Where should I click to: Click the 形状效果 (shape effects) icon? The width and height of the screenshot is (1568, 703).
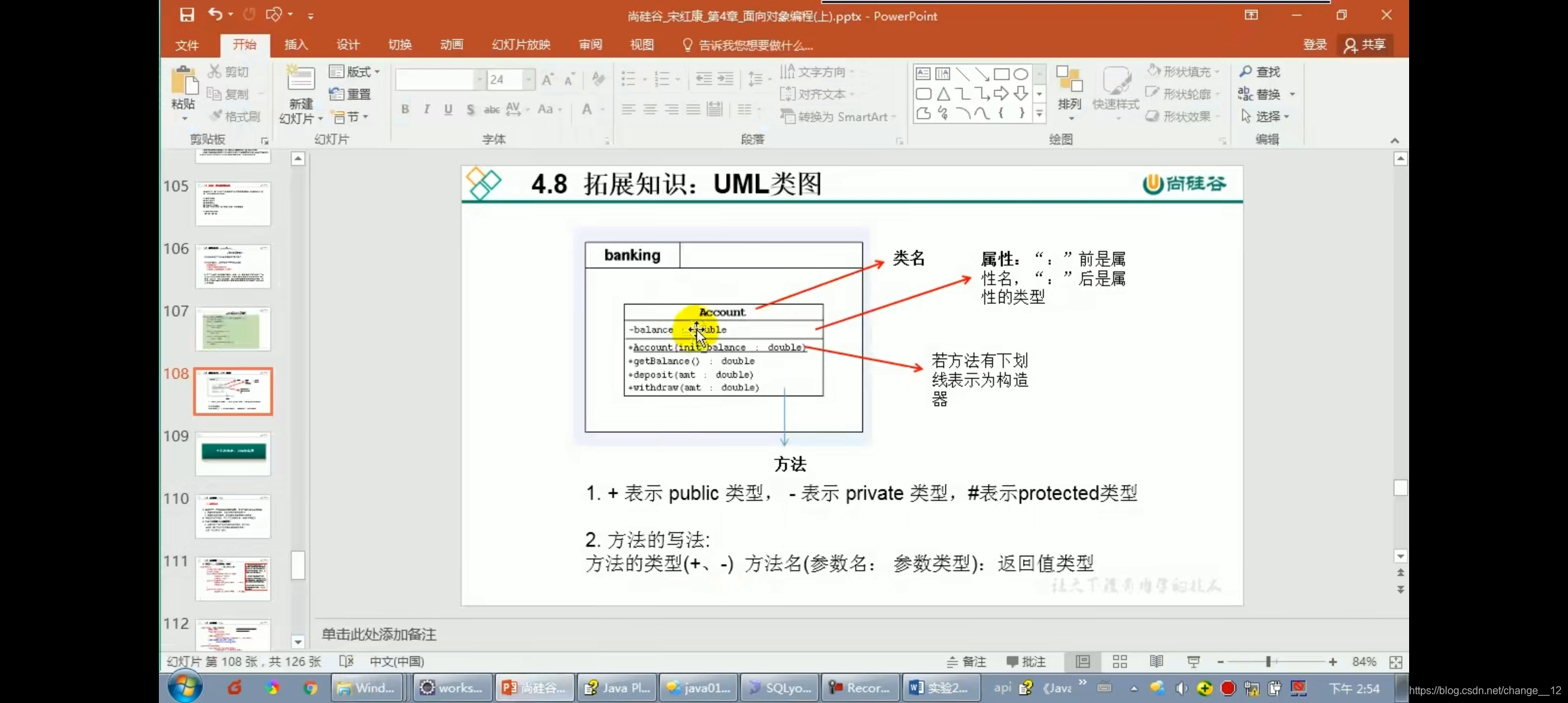coord(1181,116)
